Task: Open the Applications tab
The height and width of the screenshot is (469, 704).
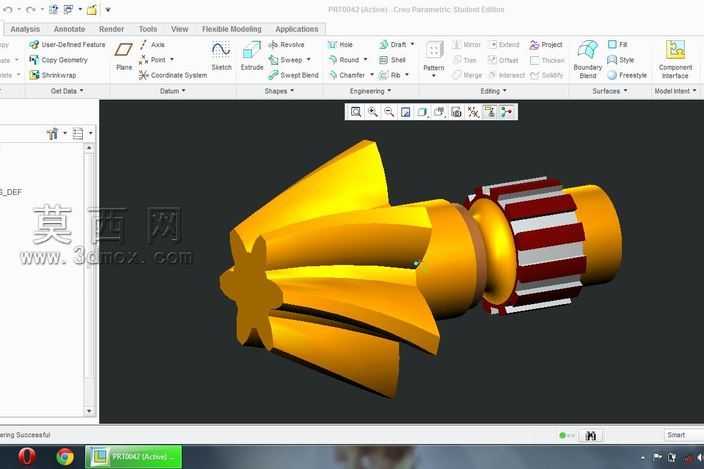Action: (297, 29)
